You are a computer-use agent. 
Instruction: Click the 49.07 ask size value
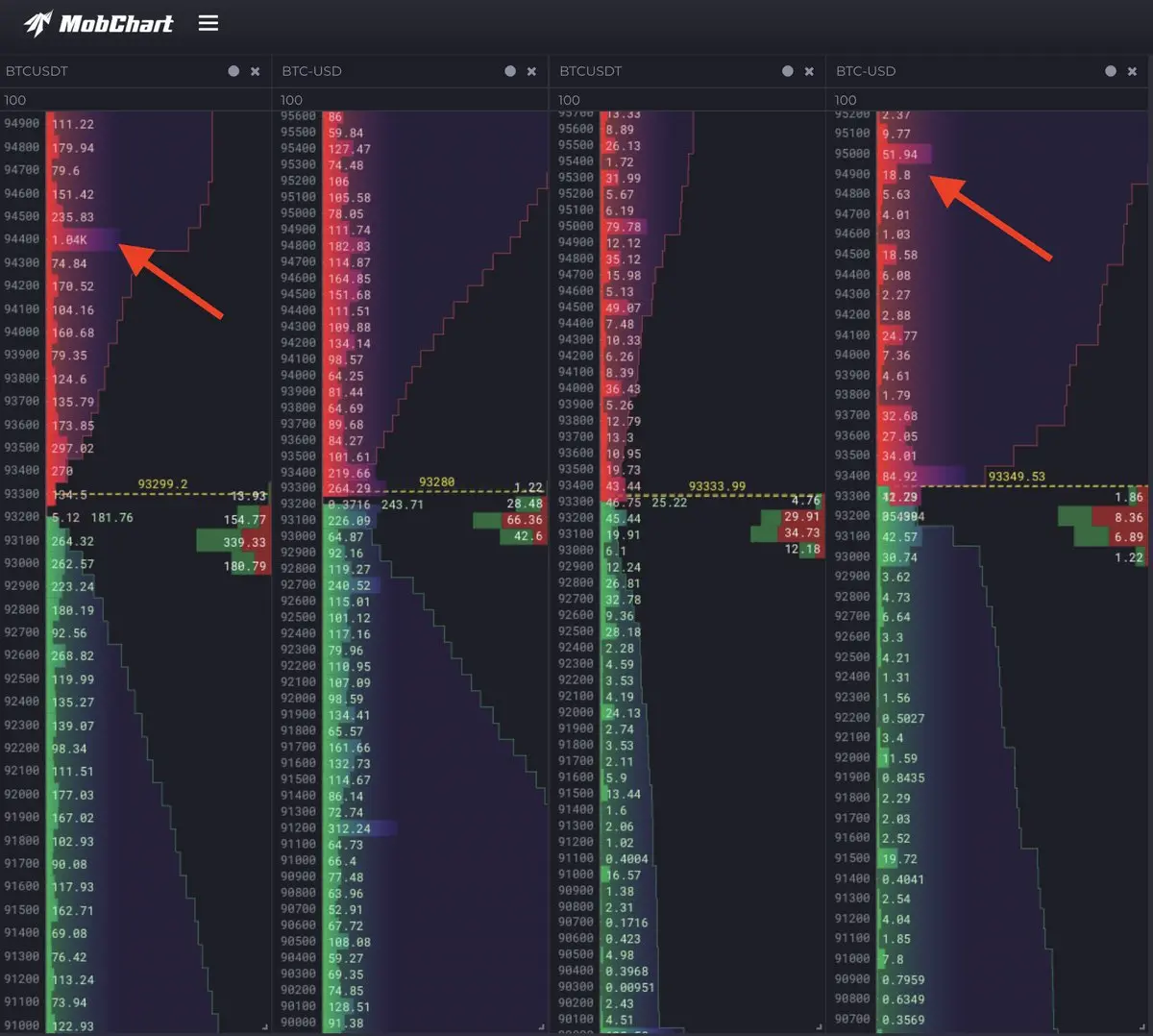click(623, 308)
